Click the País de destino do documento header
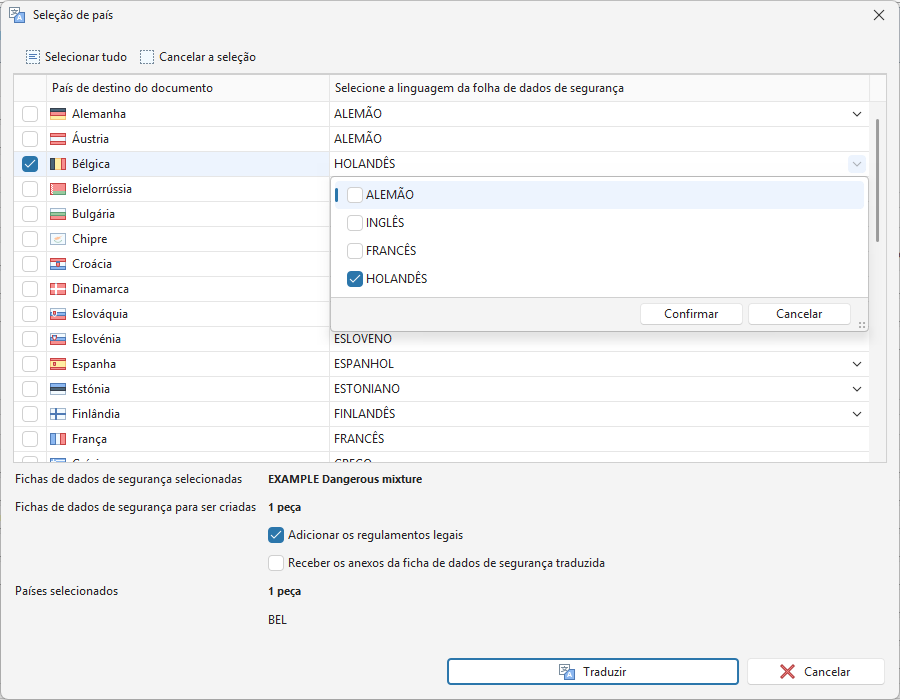Viewport: 900px width, 700px height. [188, 88]
